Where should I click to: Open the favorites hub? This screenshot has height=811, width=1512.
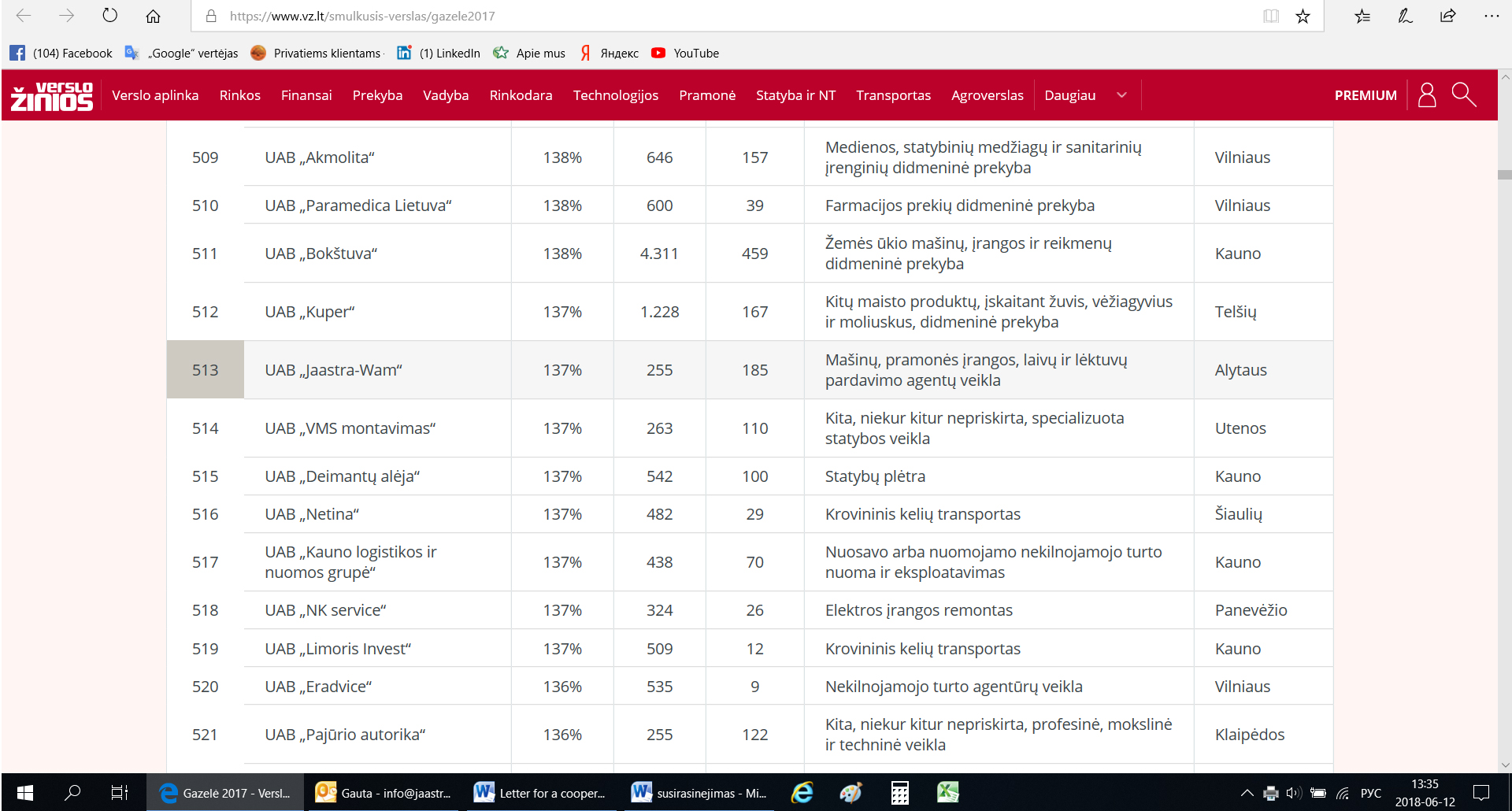click(x=1363, y=16)
